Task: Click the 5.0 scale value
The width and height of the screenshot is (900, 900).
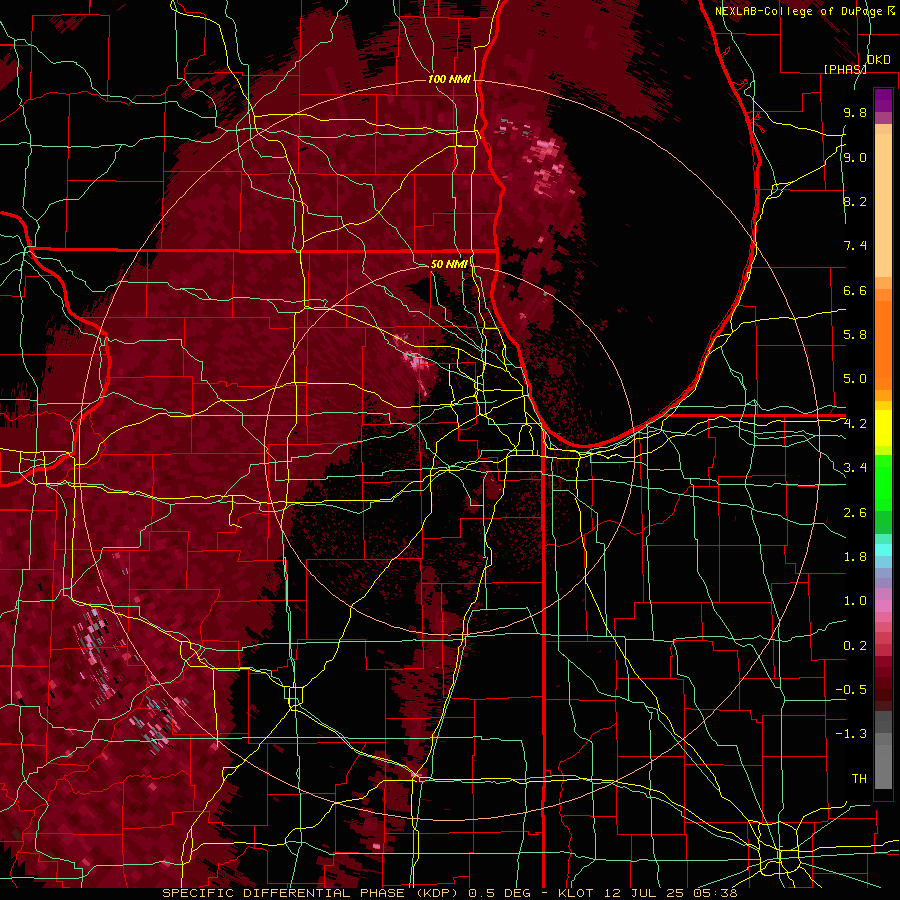Action: click(855, 379)
